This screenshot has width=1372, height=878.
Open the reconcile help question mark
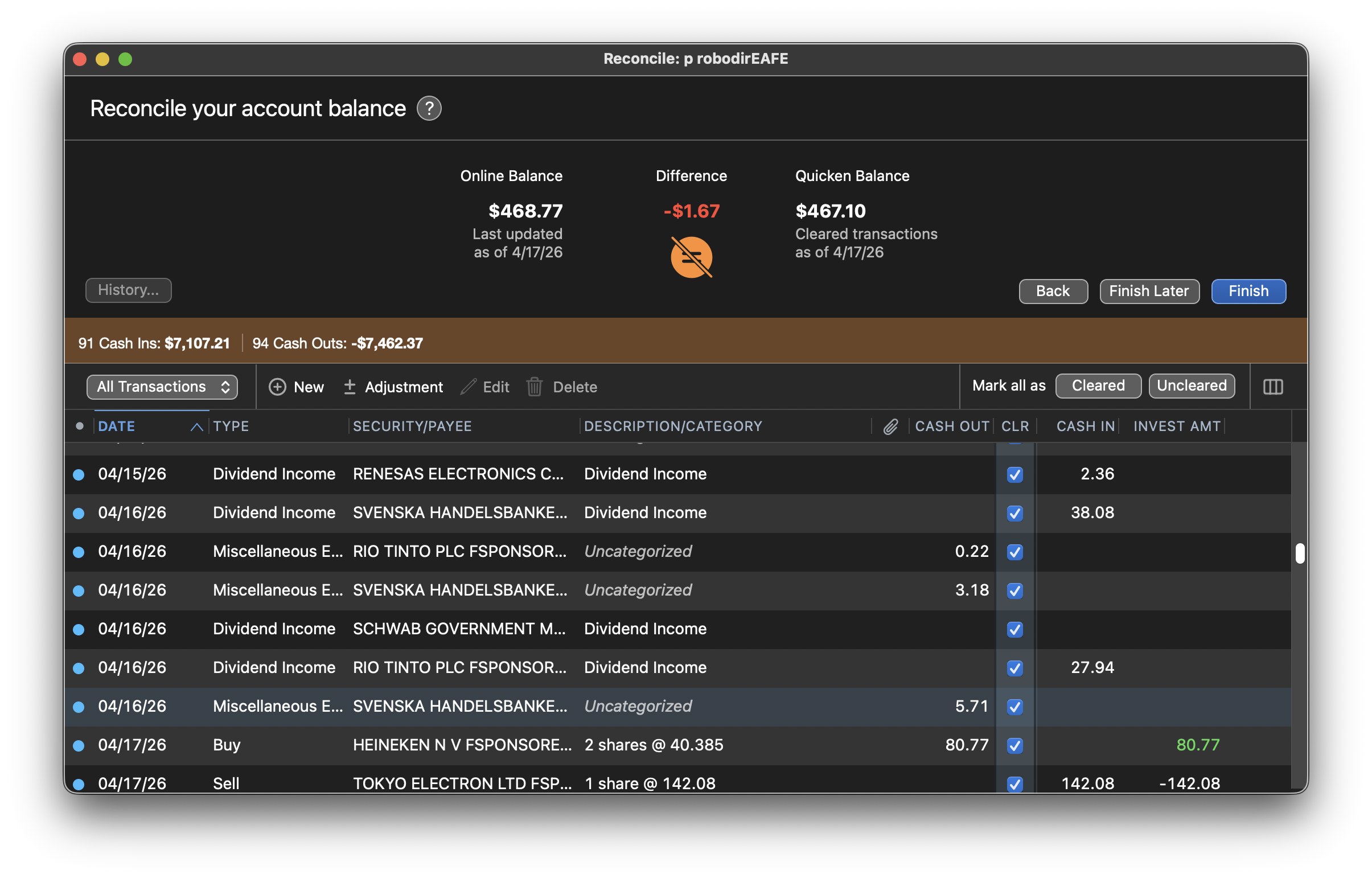coord(429,108)
